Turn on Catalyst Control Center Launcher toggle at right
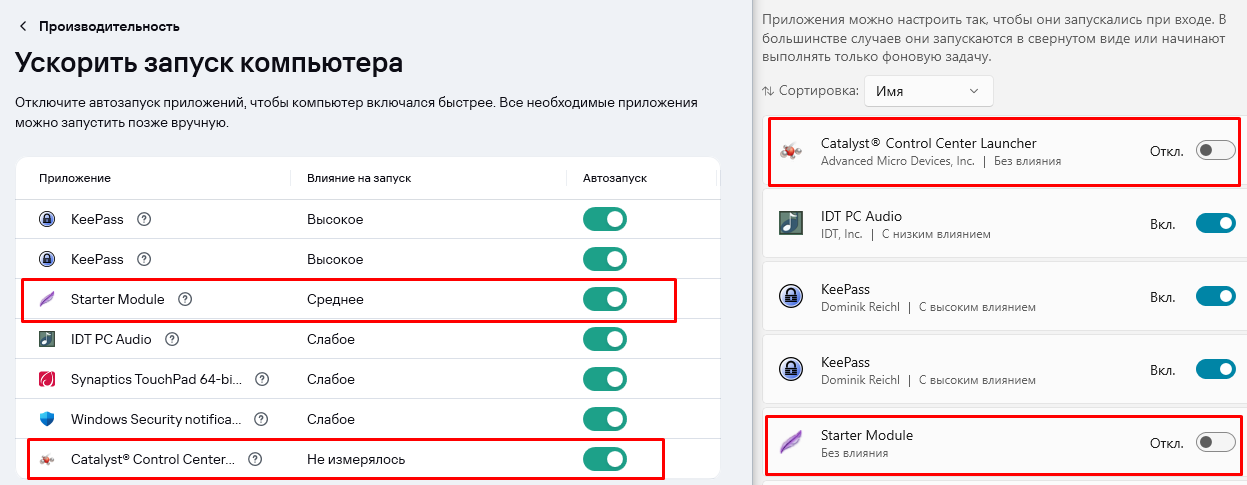 click(1216, 151)
